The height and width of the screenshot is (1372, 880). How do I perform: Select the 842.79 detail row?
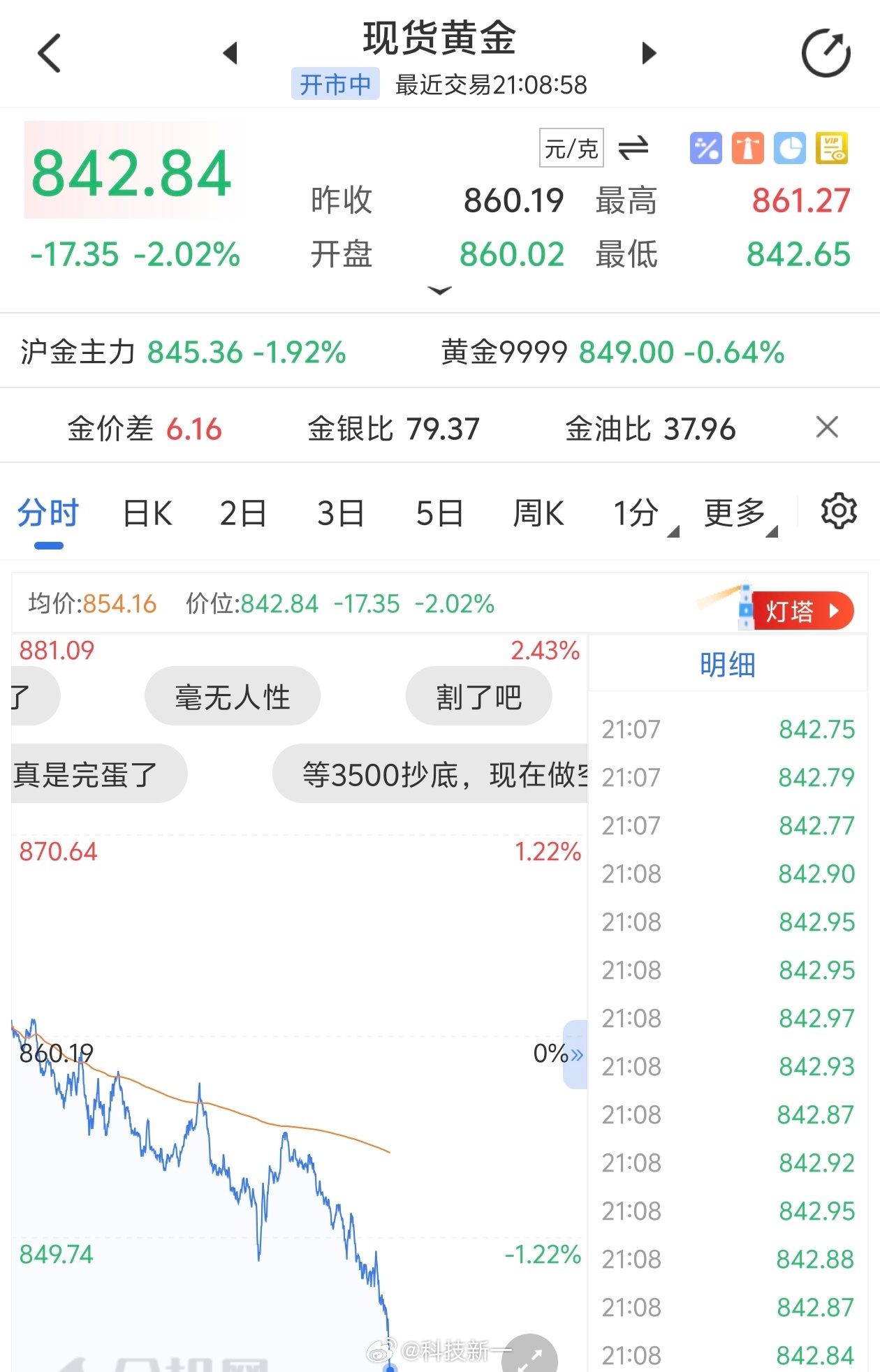coord(728,777)
